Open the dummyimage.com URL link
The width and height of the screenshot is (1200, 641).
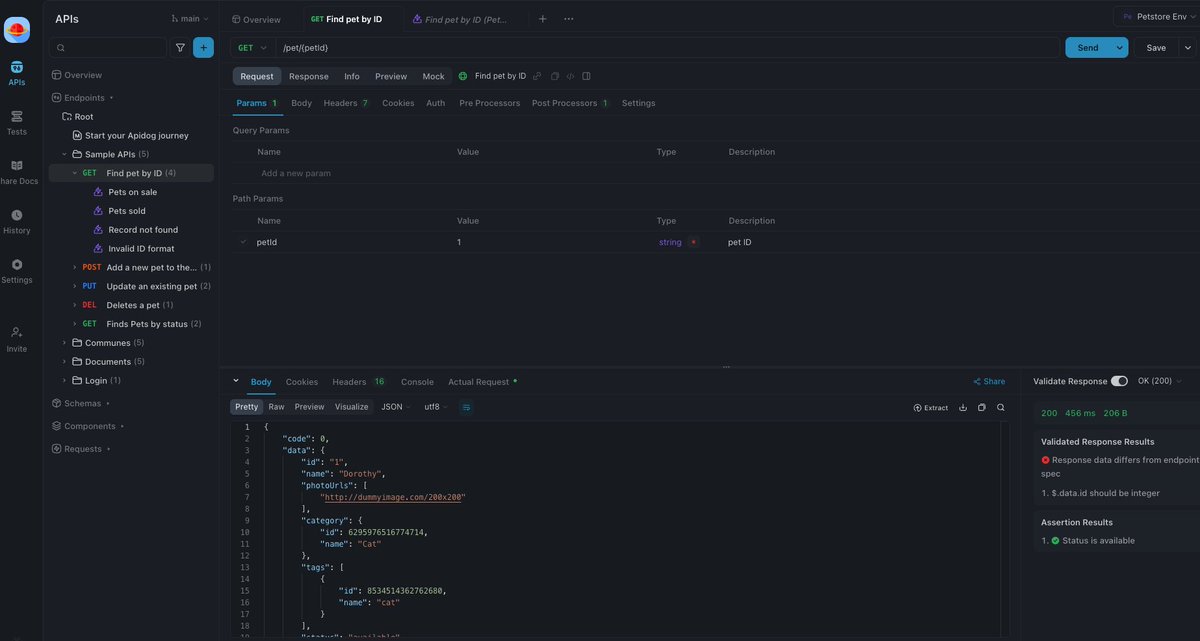[x=393, y=497]
